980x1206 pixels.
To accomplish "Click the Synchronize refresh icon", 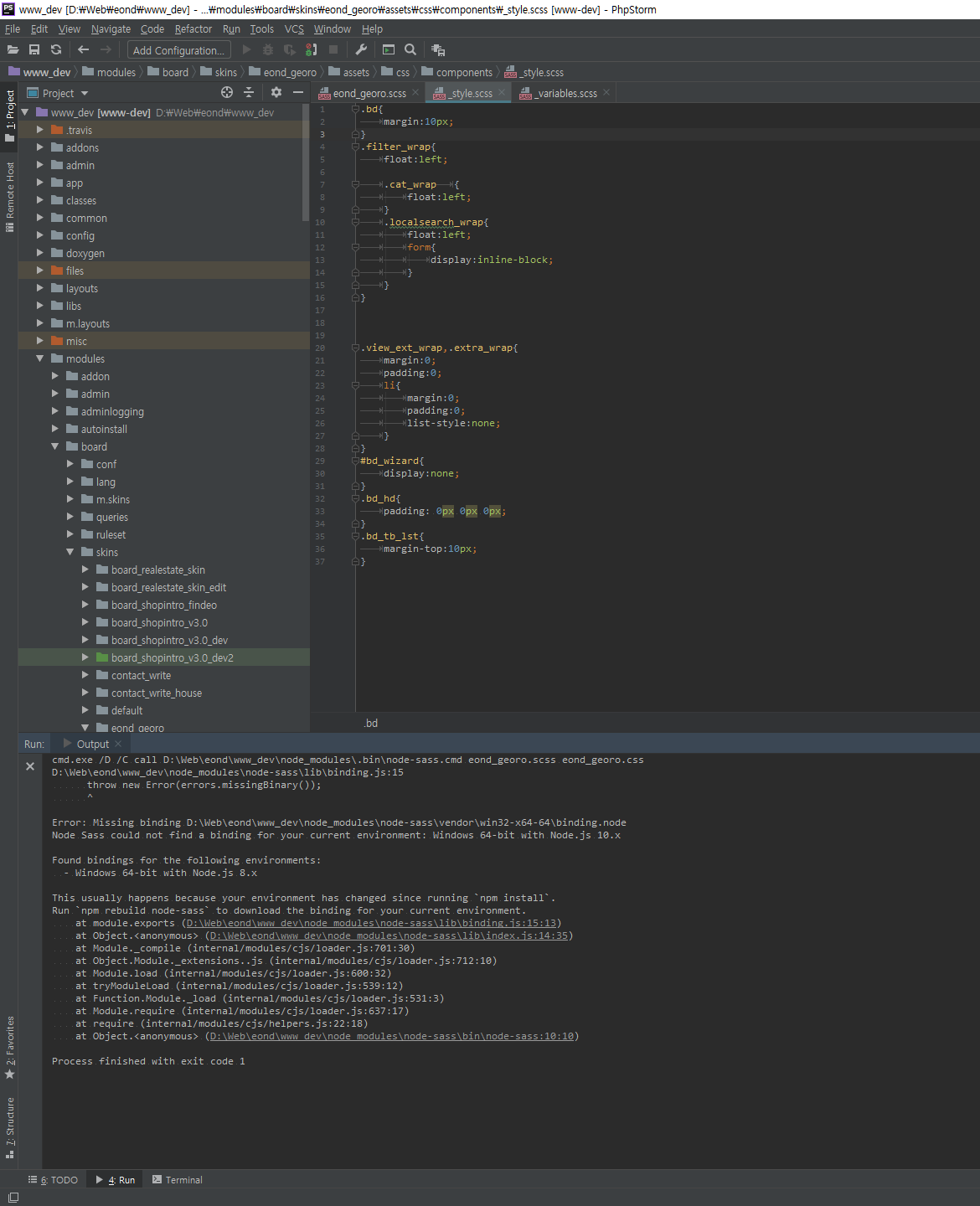I will (56, 50).
